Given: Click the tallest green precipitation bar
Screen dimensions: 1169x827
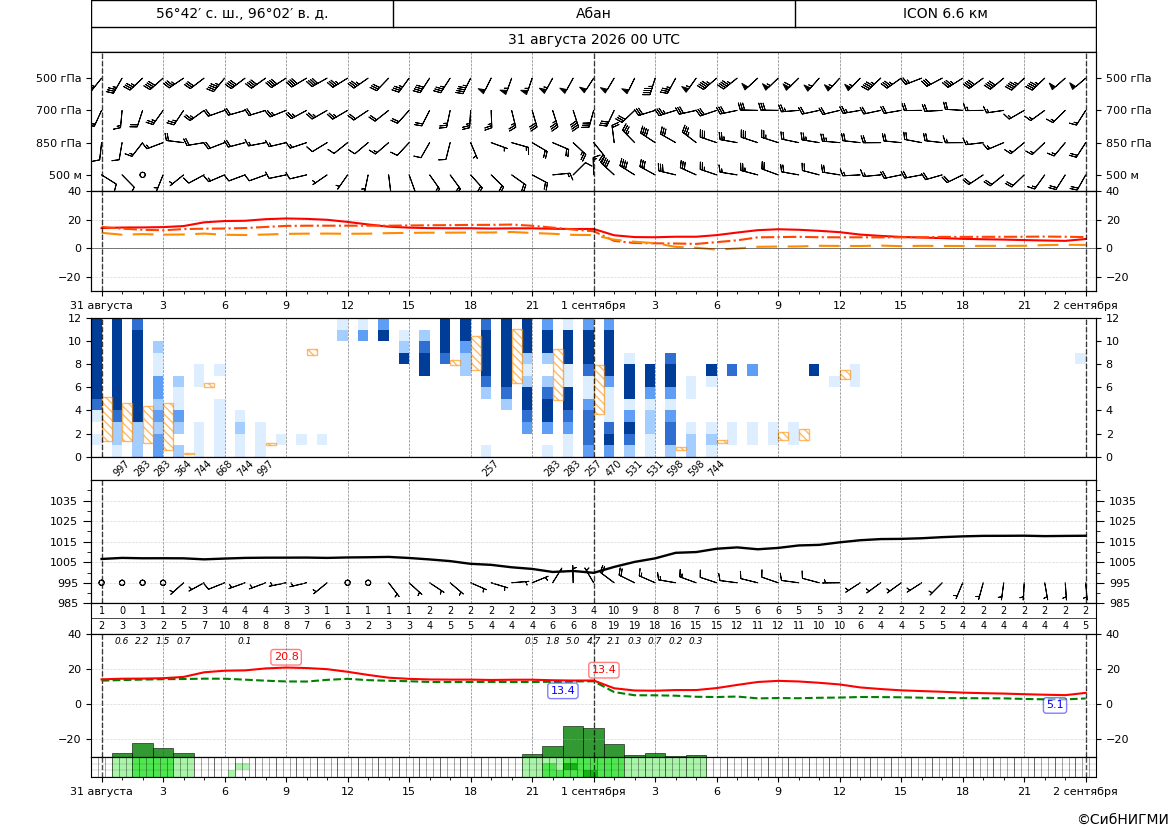Looking at the screenshot, I should tap(573, 742).
